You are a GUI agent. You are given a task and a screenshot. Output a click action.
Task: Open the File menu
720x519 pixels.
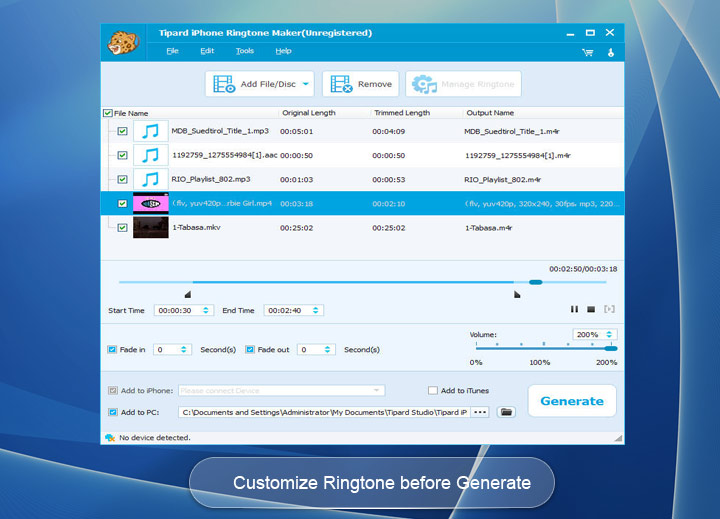[172, 51]
